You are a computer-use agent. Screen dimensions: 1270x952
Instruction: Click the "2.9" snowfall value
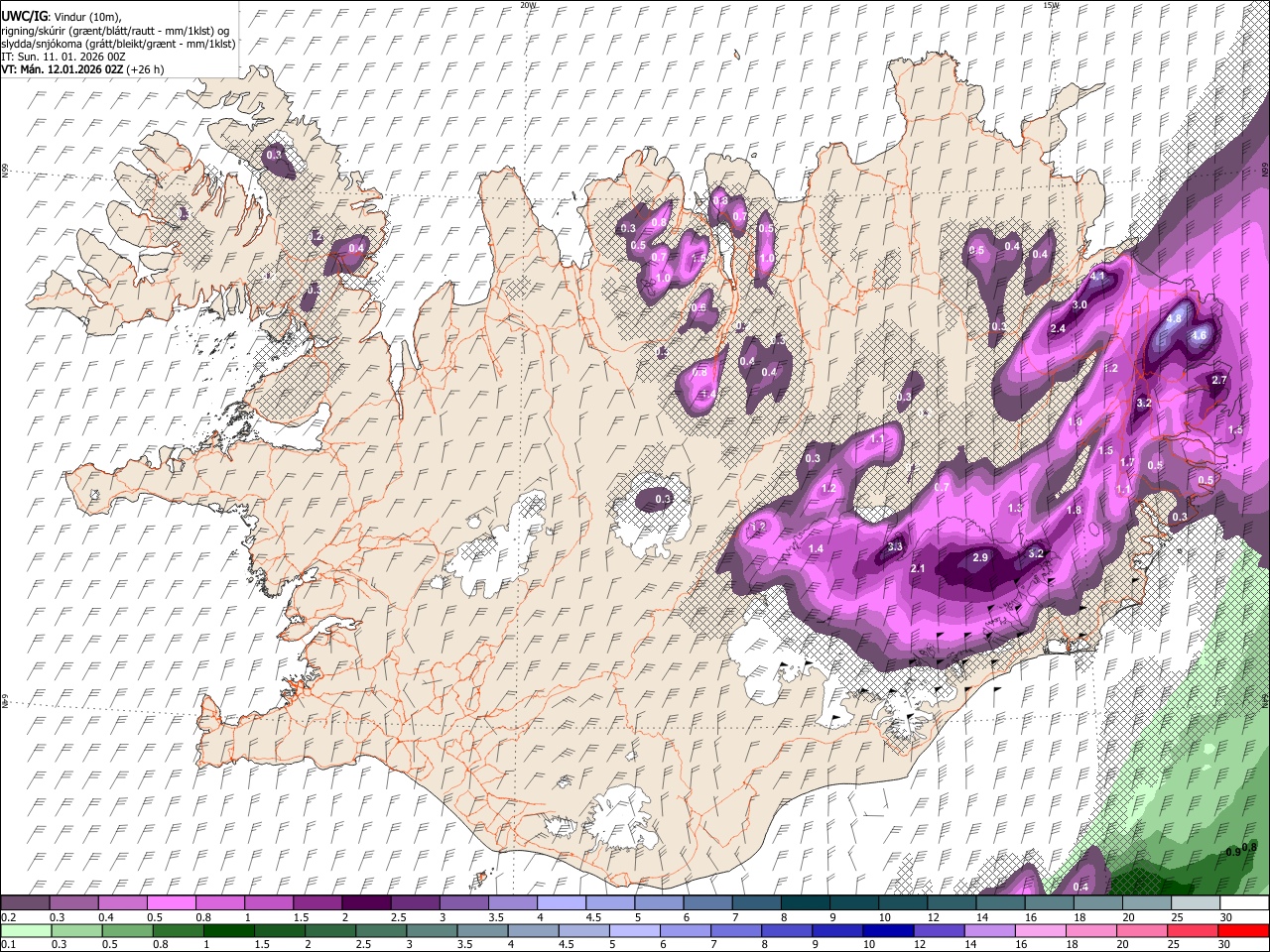[x=980, y=558]
